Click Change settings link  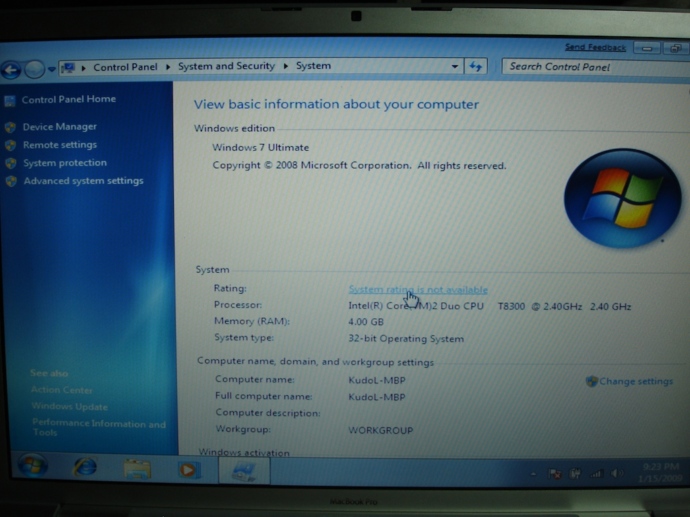[636, 381]
